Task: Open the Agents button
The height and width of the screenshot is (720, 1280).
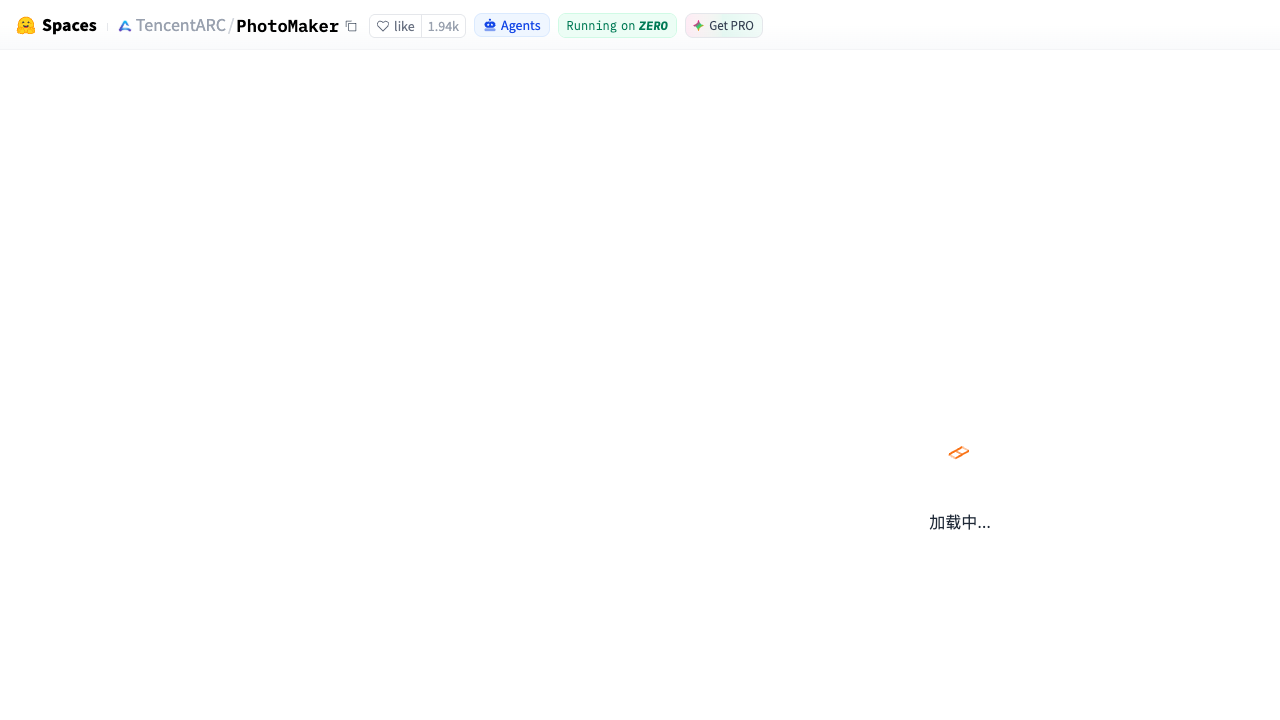Action: coord(512,25)
